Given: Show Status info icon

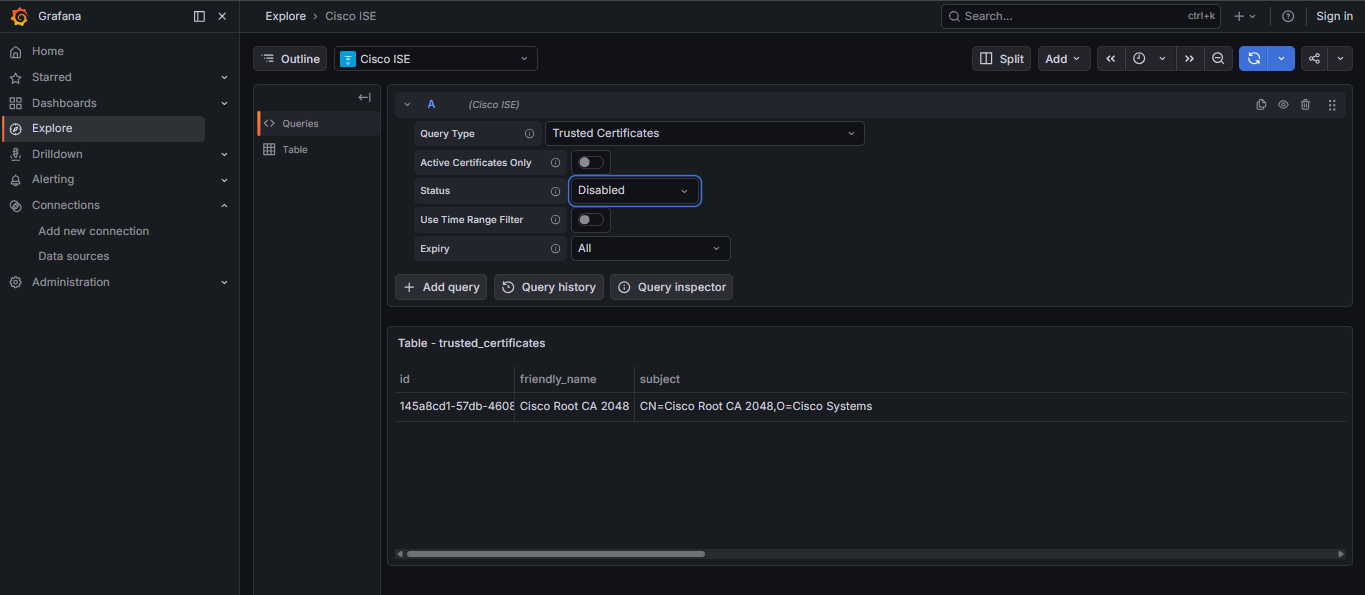Looking at the screenshot, I should [555, 191].
